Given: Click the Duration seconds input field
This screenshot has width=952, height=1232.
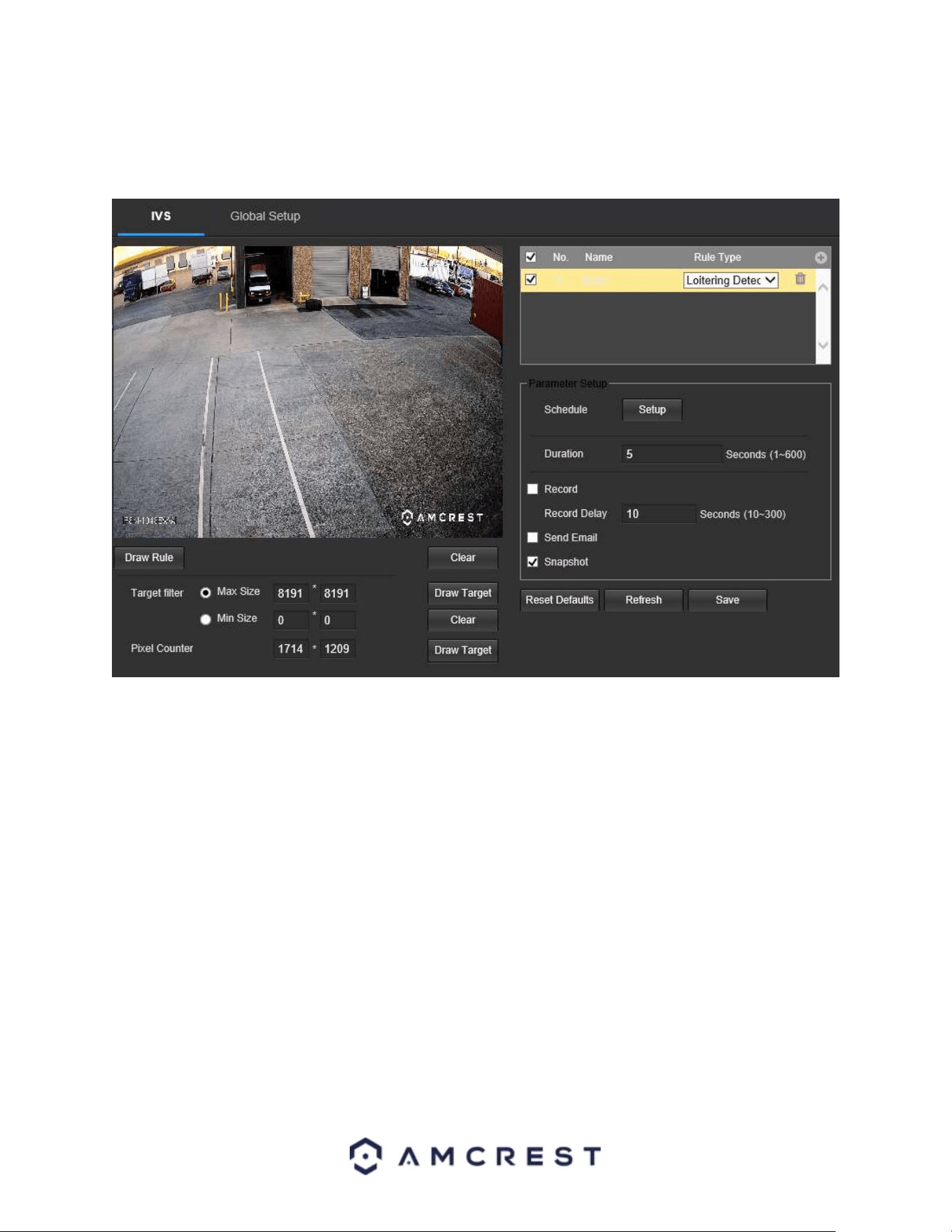Looking at the screenshot, I should tap(672, 454).
